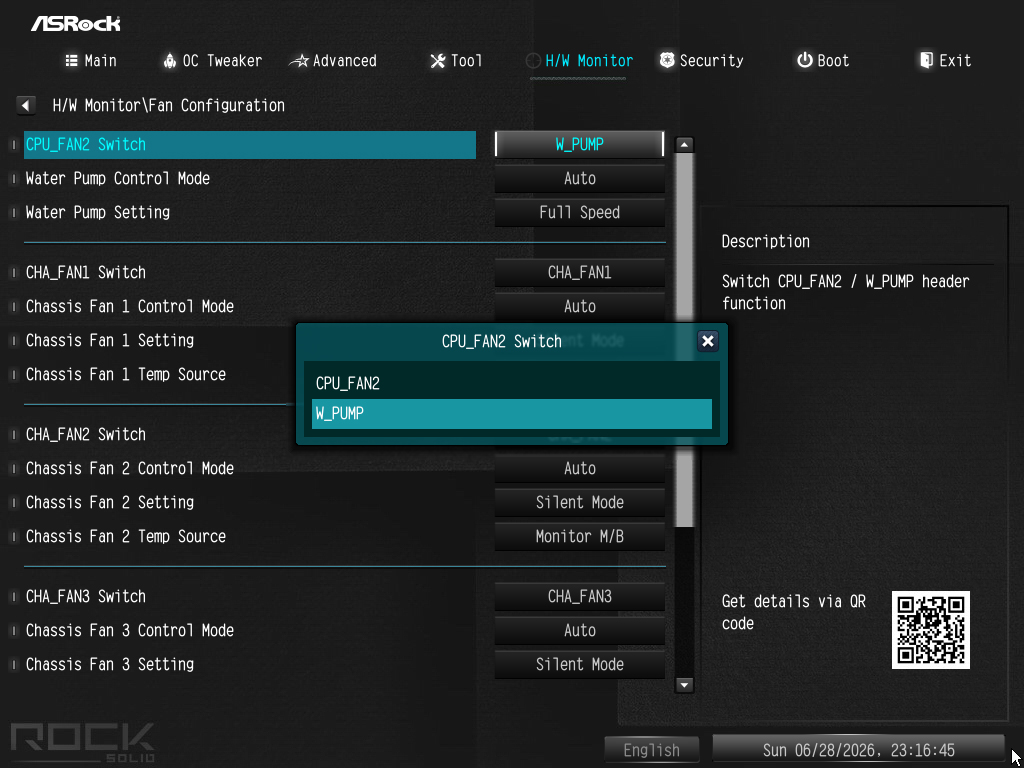Open Chassis Fan 2 Temp Source dropdown
Screen dimensions: 1024x768
coord(579,536)
